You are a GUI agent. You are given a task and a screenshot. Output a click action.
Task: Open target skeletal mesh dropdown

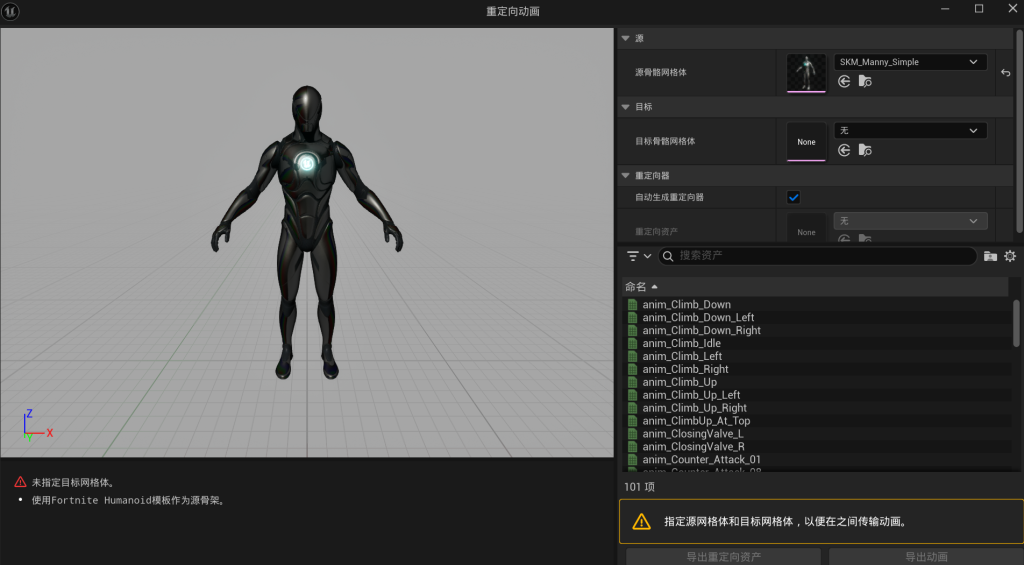coord(910,131)
